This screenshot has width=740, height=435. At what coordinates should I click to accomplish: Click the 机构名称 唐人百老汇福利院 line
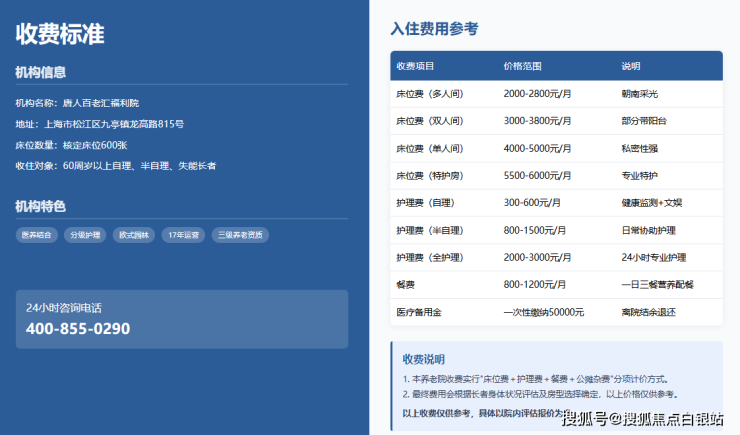click(77, 103)
